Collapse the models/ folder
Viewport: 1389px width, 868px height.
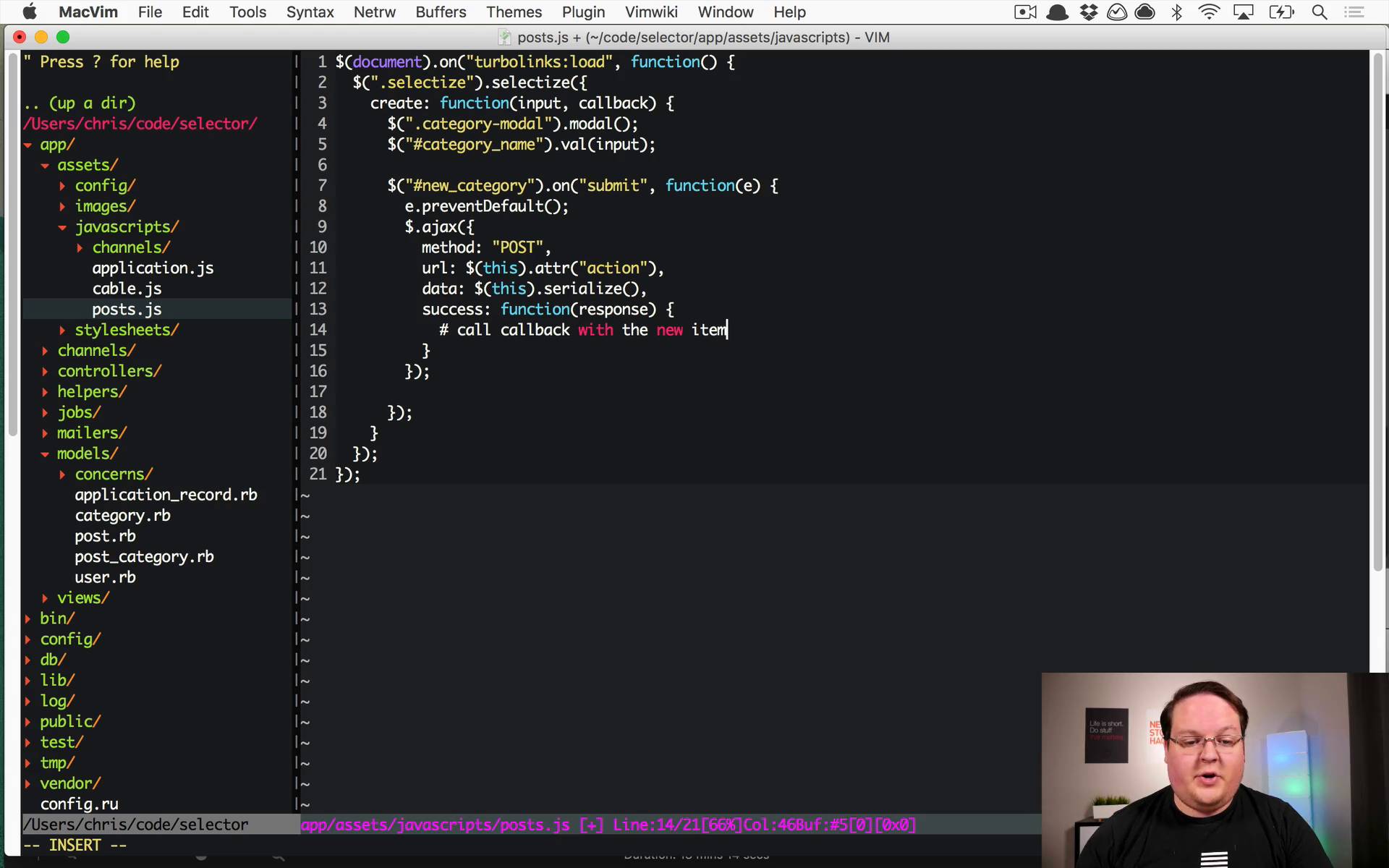(x=45, y=454)
